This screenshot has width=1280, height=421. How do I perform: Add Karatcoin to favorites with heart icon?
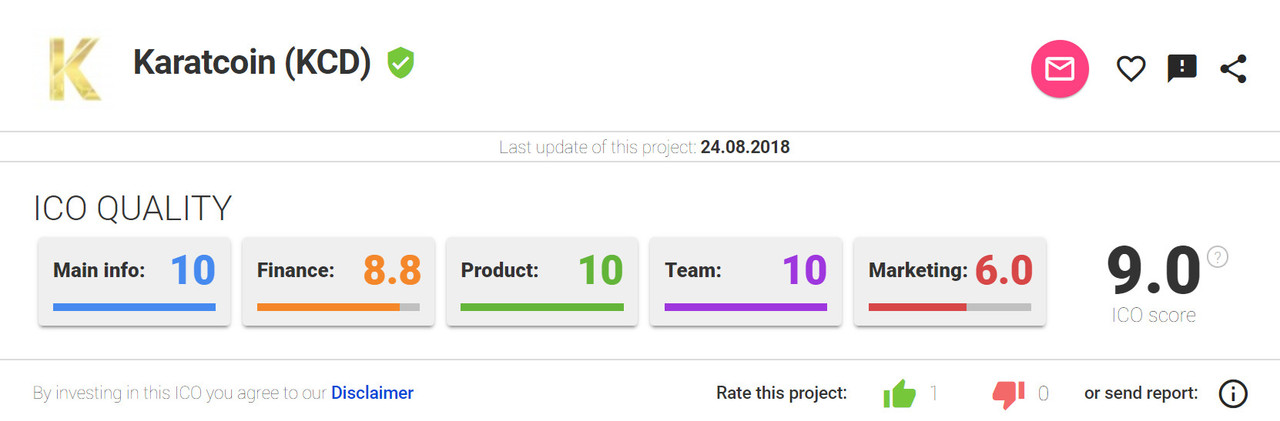coord(1131,69)
